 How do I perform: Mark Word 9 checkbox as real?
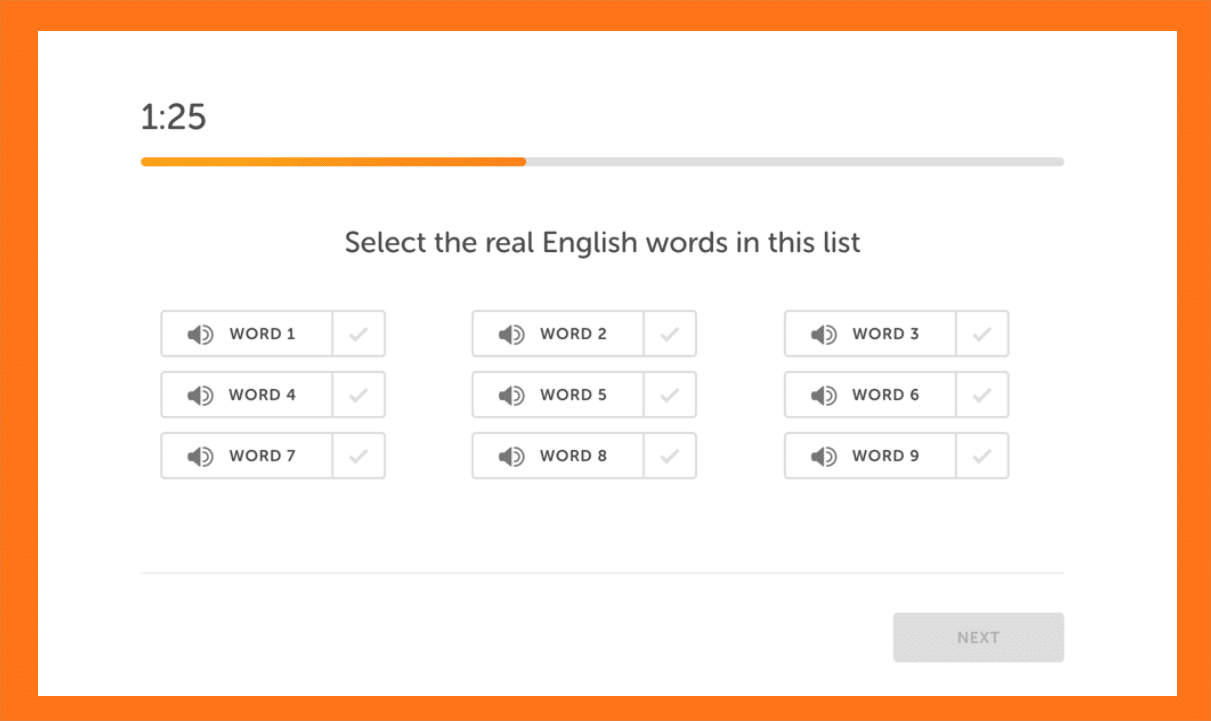coord(982,456)
